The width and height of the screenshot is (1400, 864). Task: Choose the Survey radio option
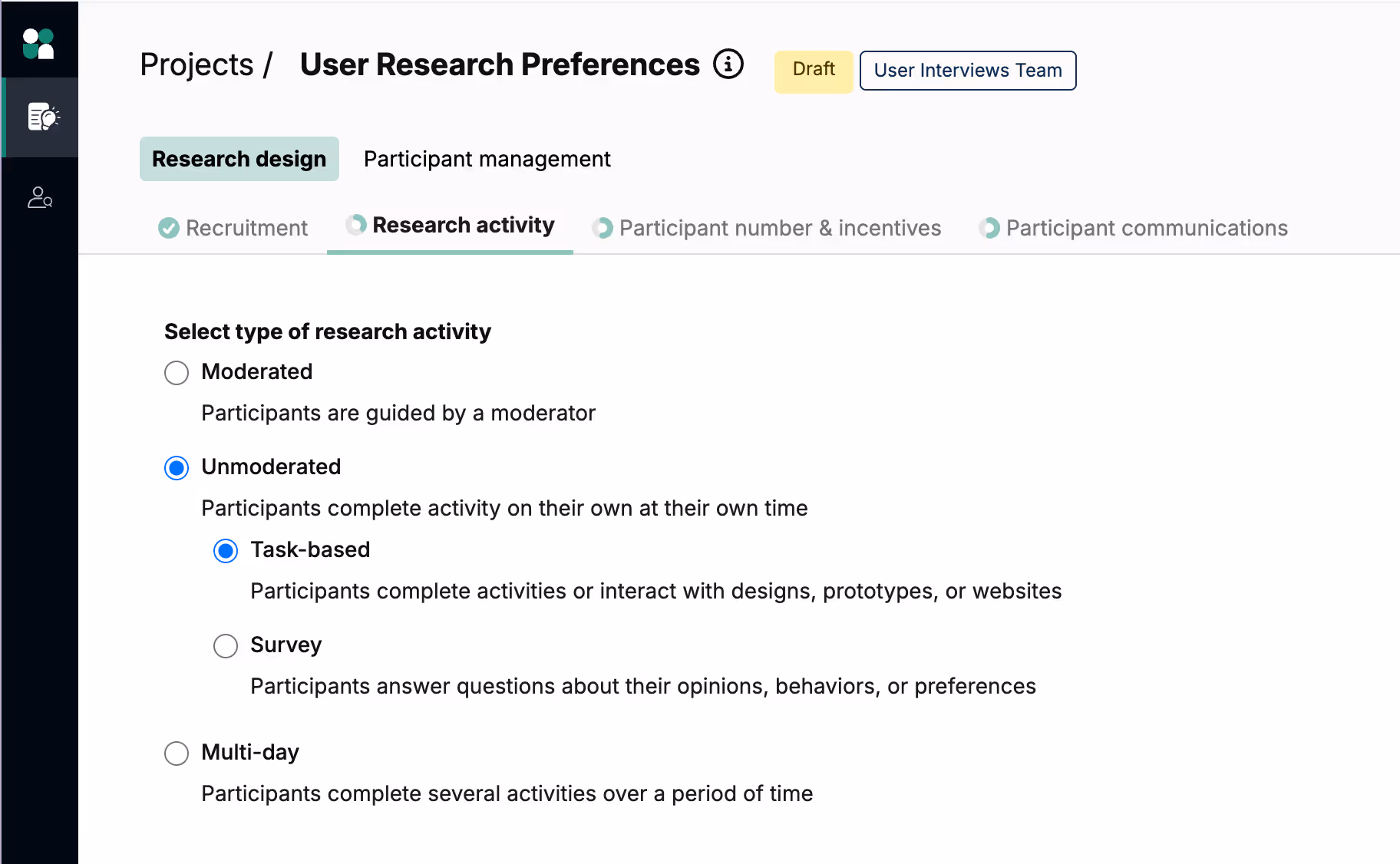(226, 646)
